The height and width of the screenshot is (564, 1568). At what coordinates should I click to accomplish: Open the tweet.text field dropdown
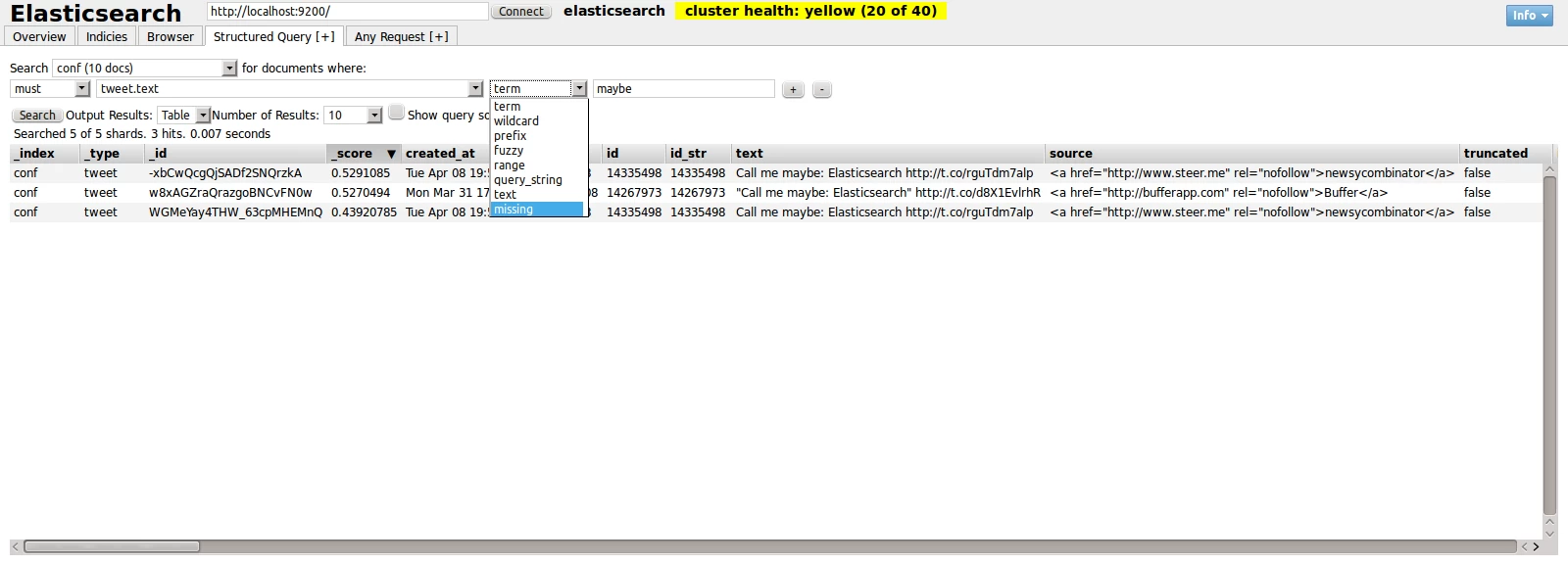[290, 88]
